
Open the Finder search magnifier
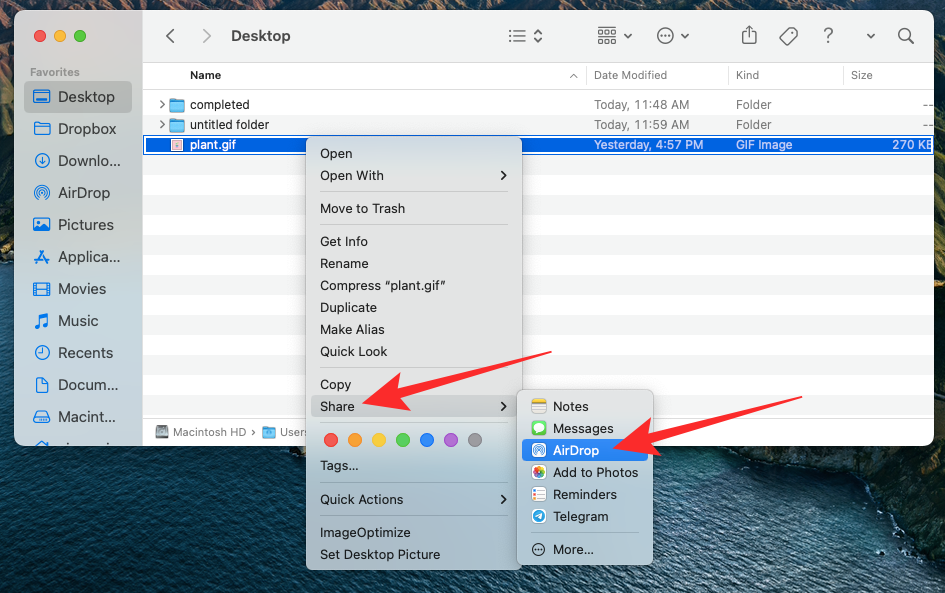tap(906, 36)
